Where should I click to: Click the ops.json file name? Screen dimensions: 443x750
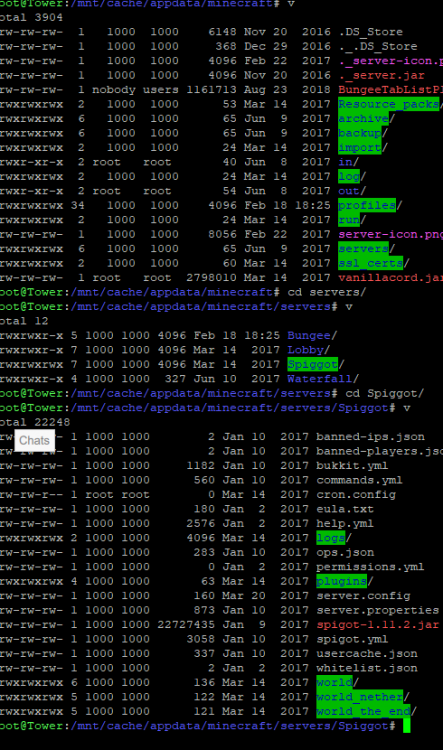345,552
